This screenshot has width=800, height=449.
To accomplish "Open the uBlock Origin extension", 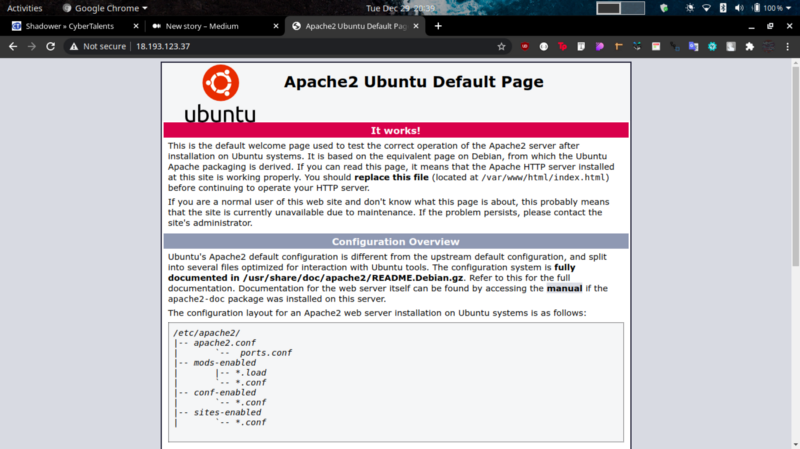I will (x=524, y=46).
